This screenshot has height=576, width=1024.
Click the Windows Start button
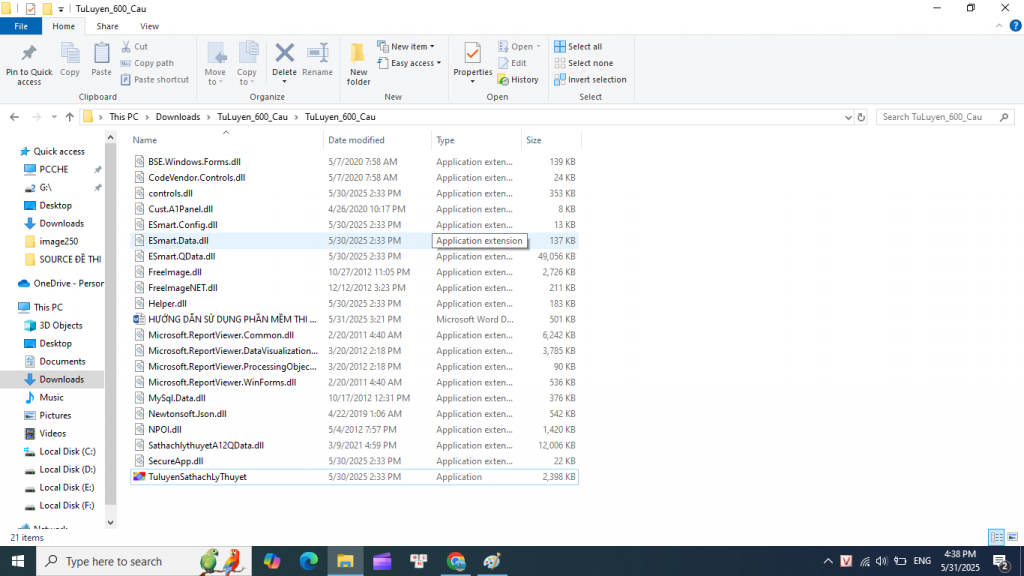18,561
